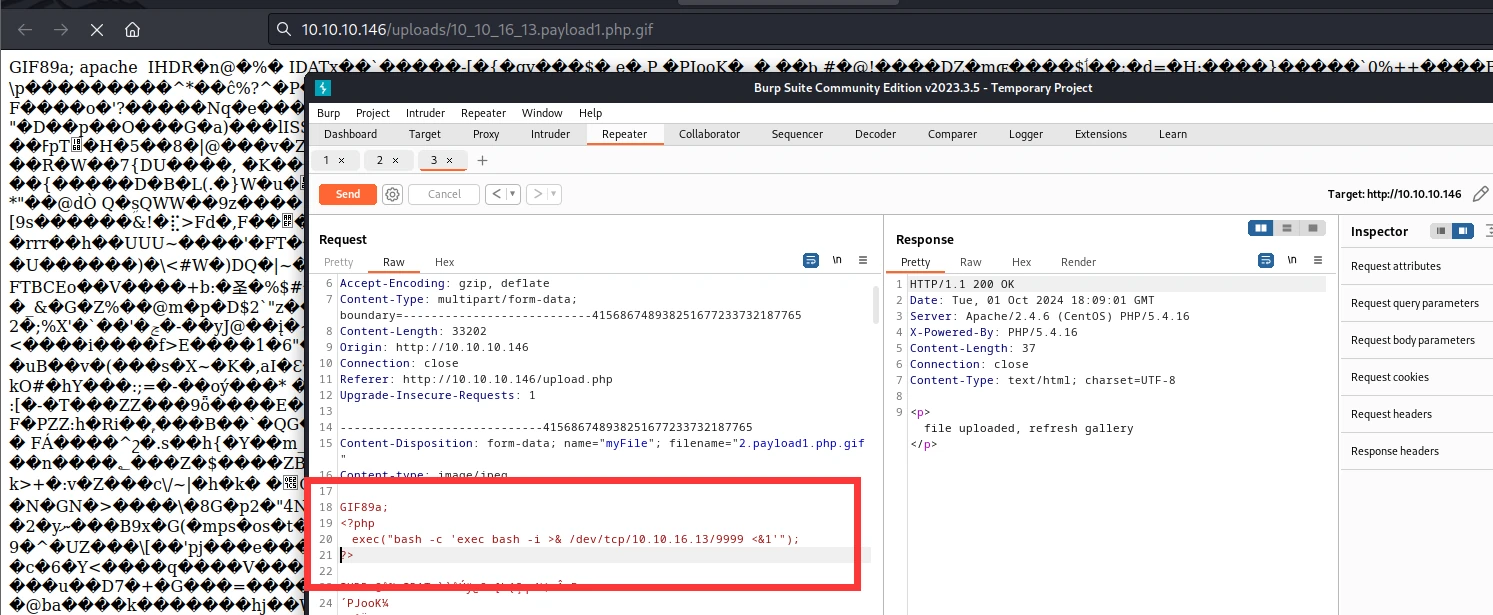Show Response in Render view
The width and height of the screenshot is (1493, 615).
click(x=1078, y=262)
